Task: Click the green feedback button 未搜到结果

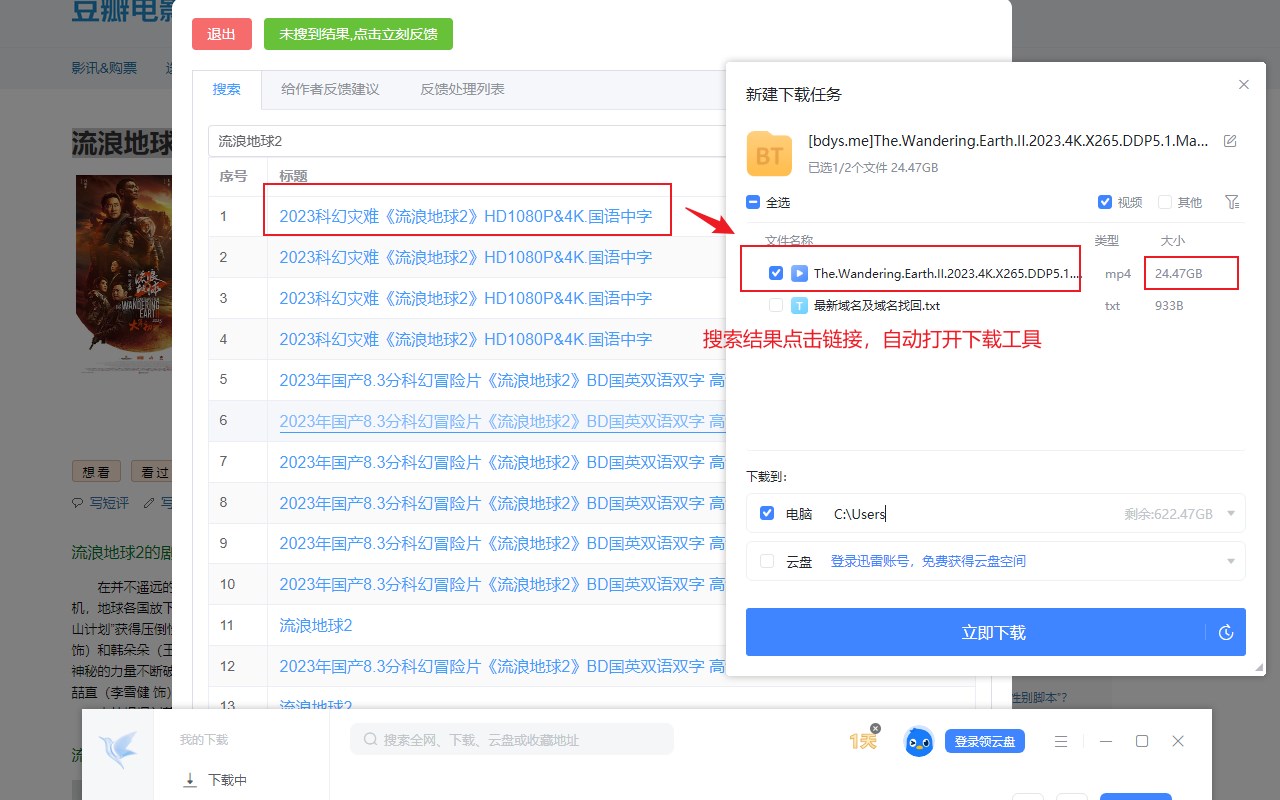Action: (x=358, y=34)
